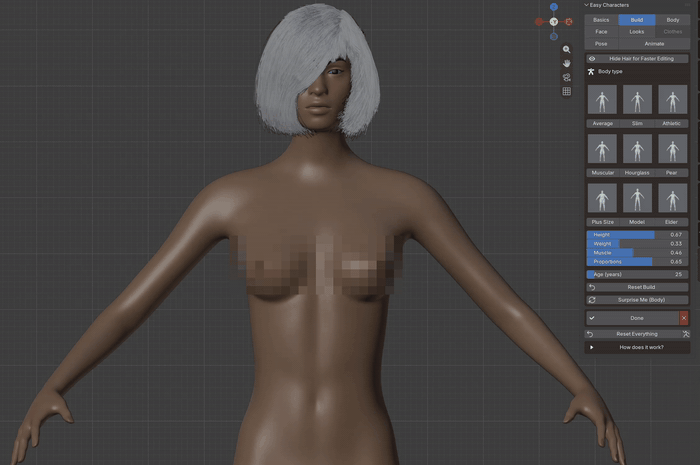Click the Slim label button

coord(637,124)
